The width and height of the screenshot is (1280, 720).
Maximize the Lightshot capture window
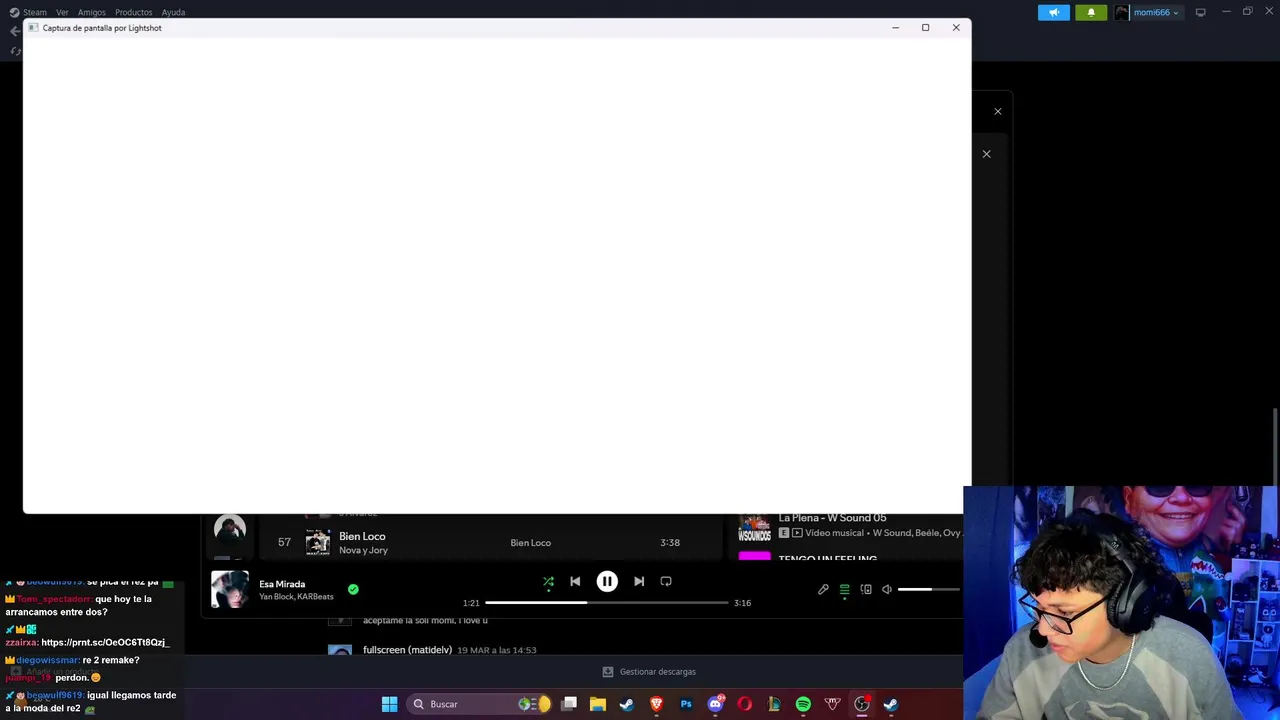tap(925, 28)
